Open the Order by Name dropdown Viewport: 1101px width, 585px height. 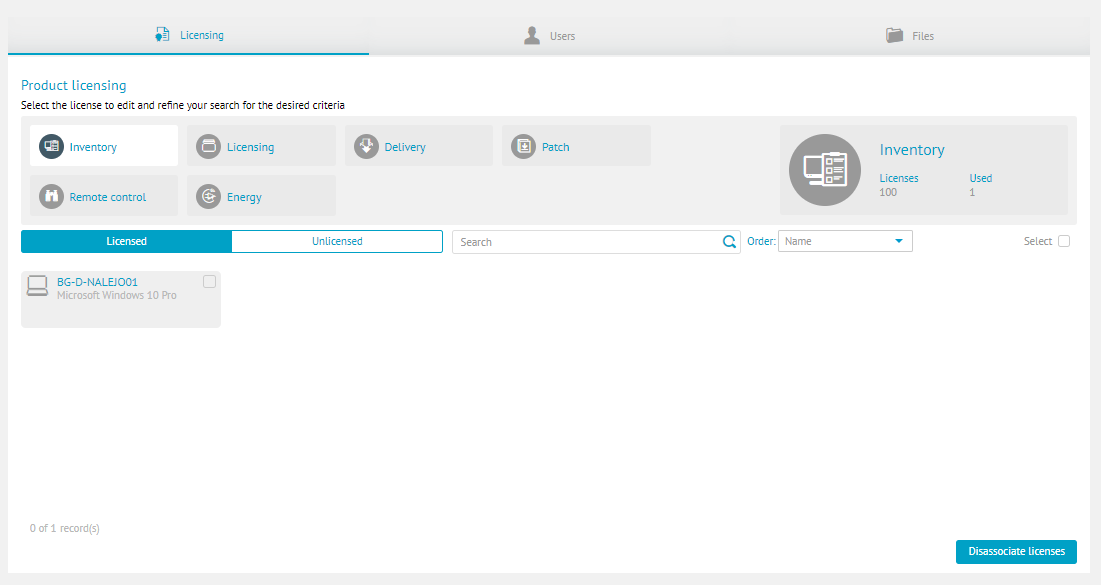(845, 241)
